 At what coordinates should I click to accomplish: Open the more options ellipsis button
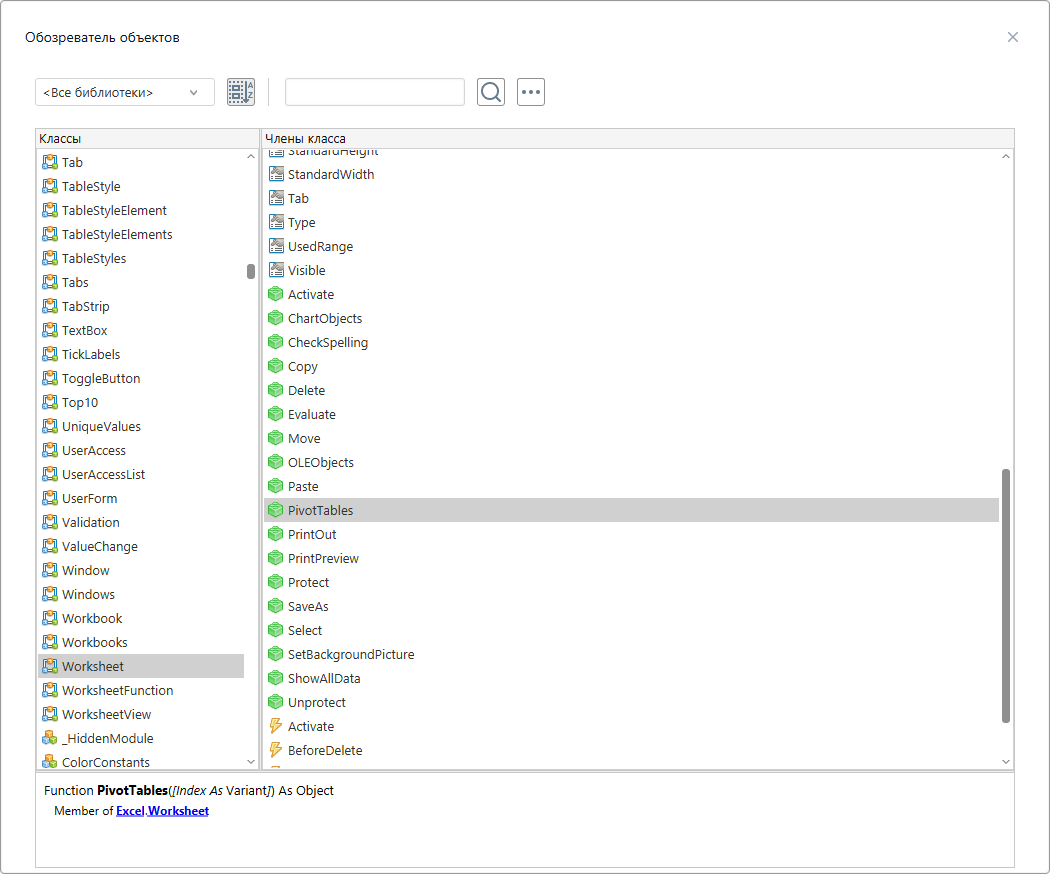531,92
